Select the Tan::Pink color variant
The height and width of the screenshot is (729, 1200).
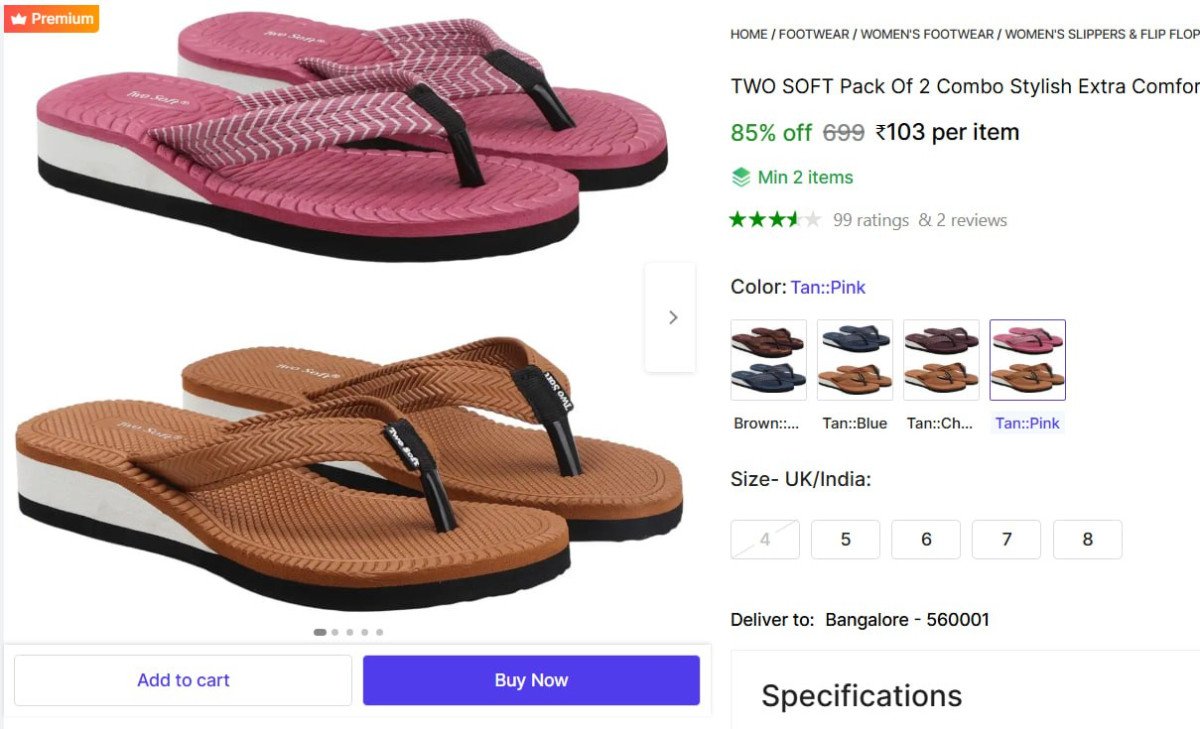point(1027,360)
